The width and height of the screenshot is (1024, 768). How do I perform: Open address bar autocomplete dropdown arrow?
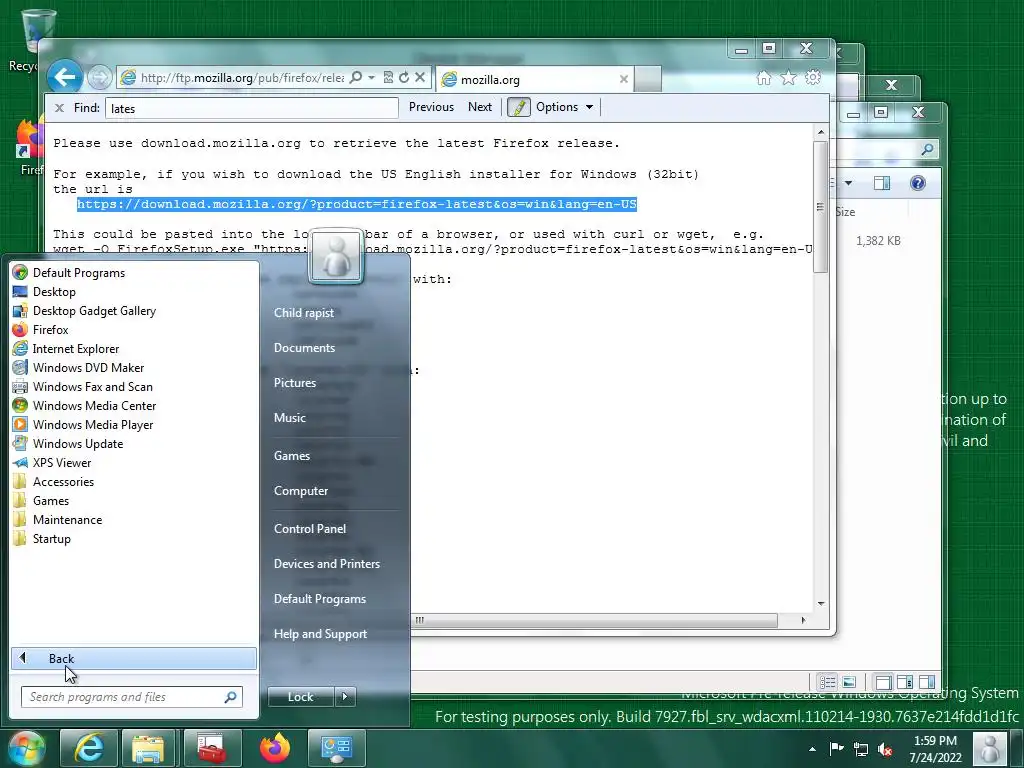(x=372, y=78)
